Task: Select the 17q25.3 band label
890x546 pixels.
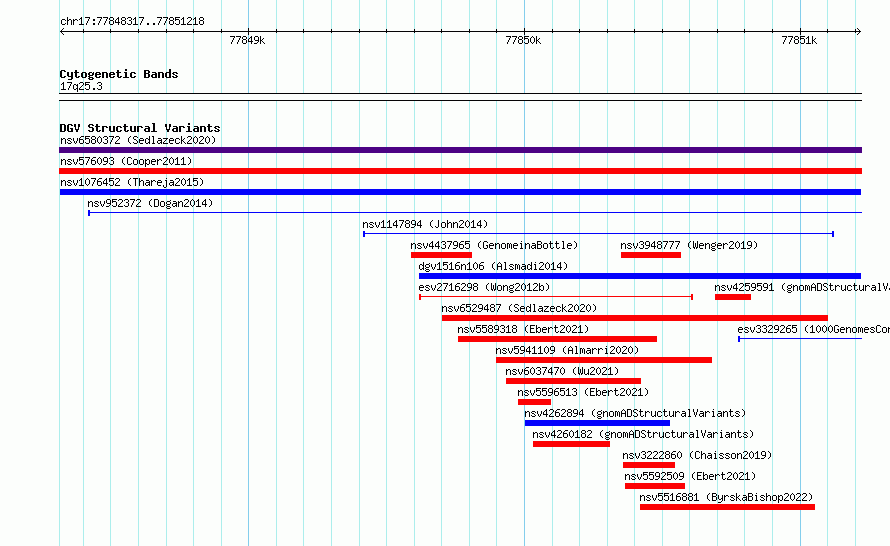Action: point(81,86)
